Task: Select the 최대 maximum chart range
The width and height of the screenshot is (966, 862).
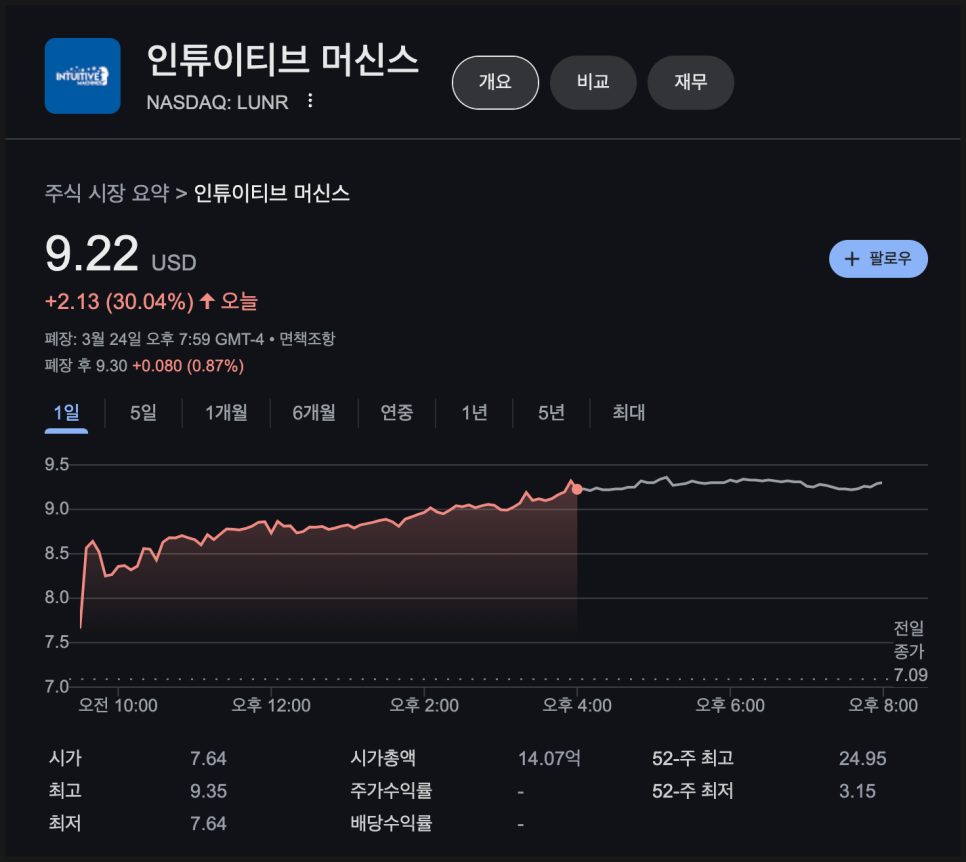Action: (628, 413)
